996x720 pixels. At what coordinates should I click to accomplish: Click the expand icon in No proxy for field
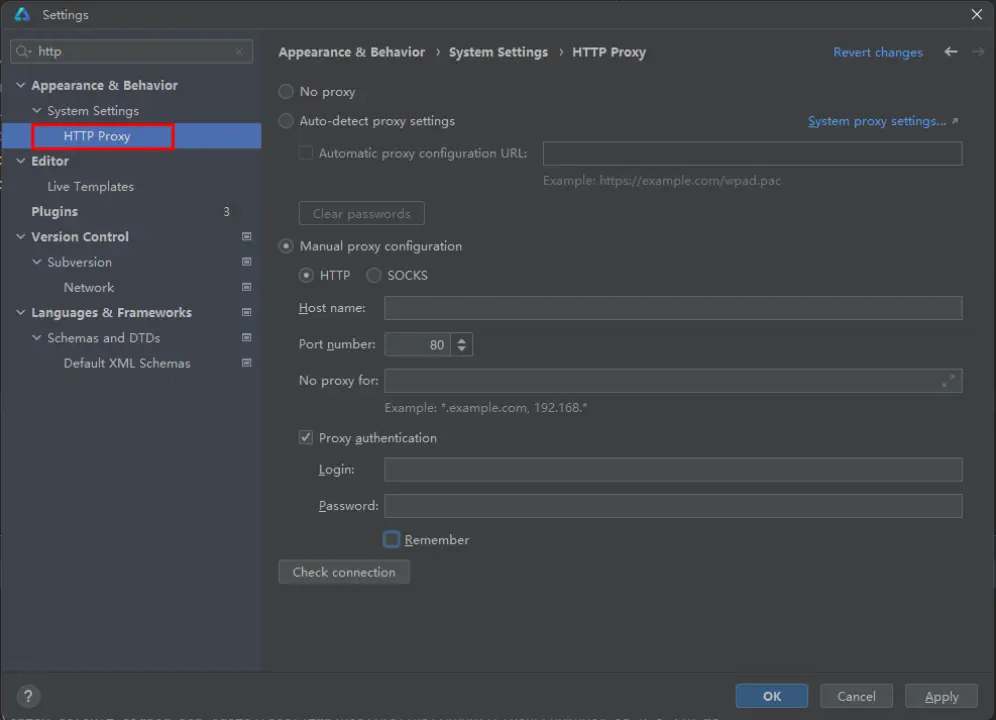[x=948, y=381]
